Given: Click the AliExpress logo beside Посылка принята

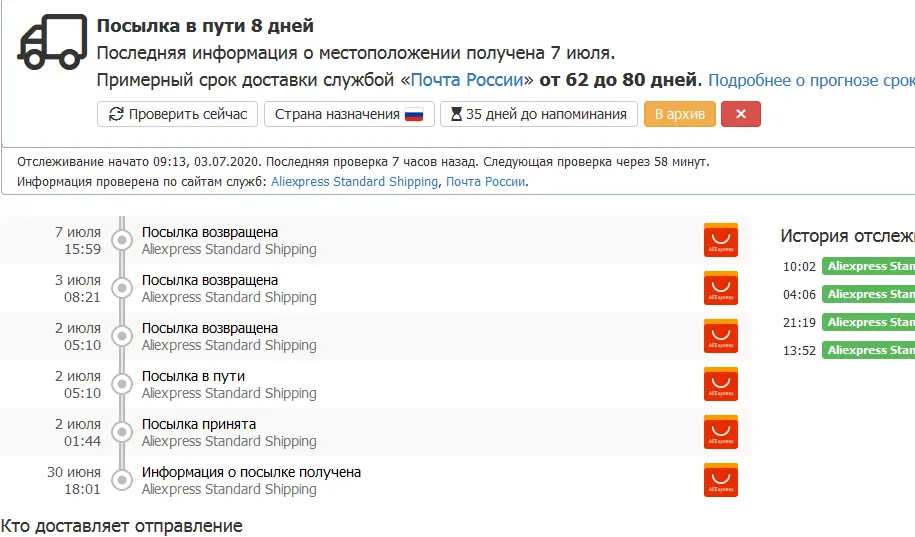Looking at the screenshot, I should tap(721, 432).
